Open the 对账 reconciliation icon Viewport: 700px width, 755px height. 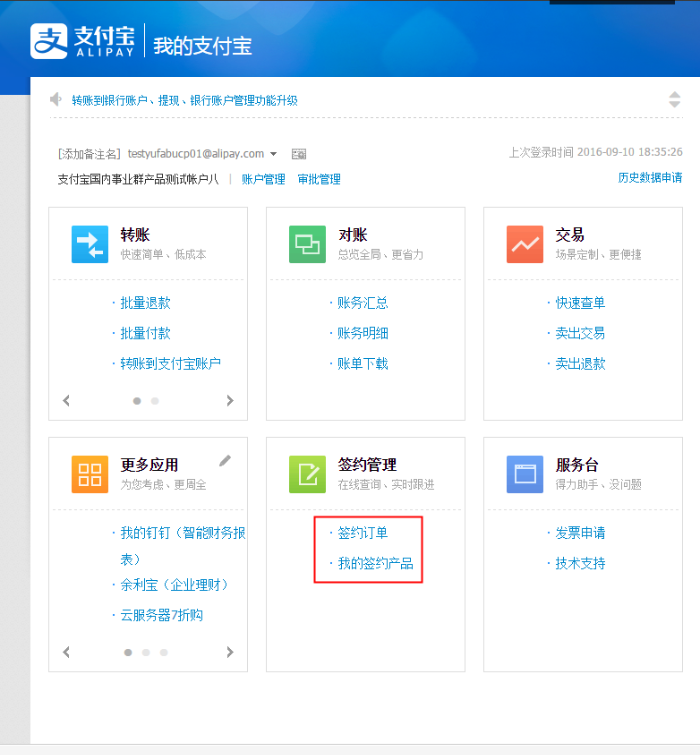coord(307,244)
